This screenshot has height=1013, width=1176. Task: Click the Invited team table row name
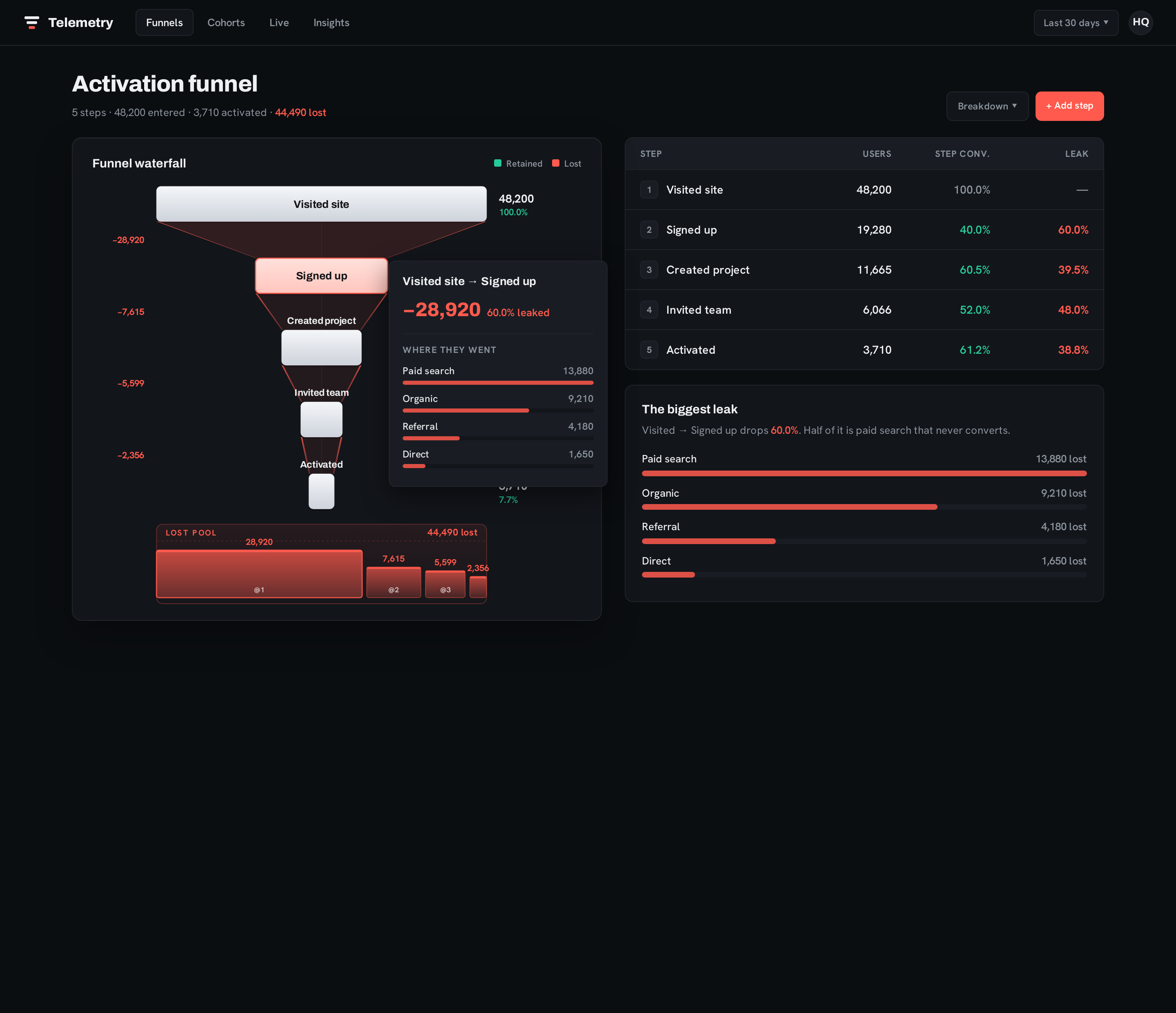699,310
